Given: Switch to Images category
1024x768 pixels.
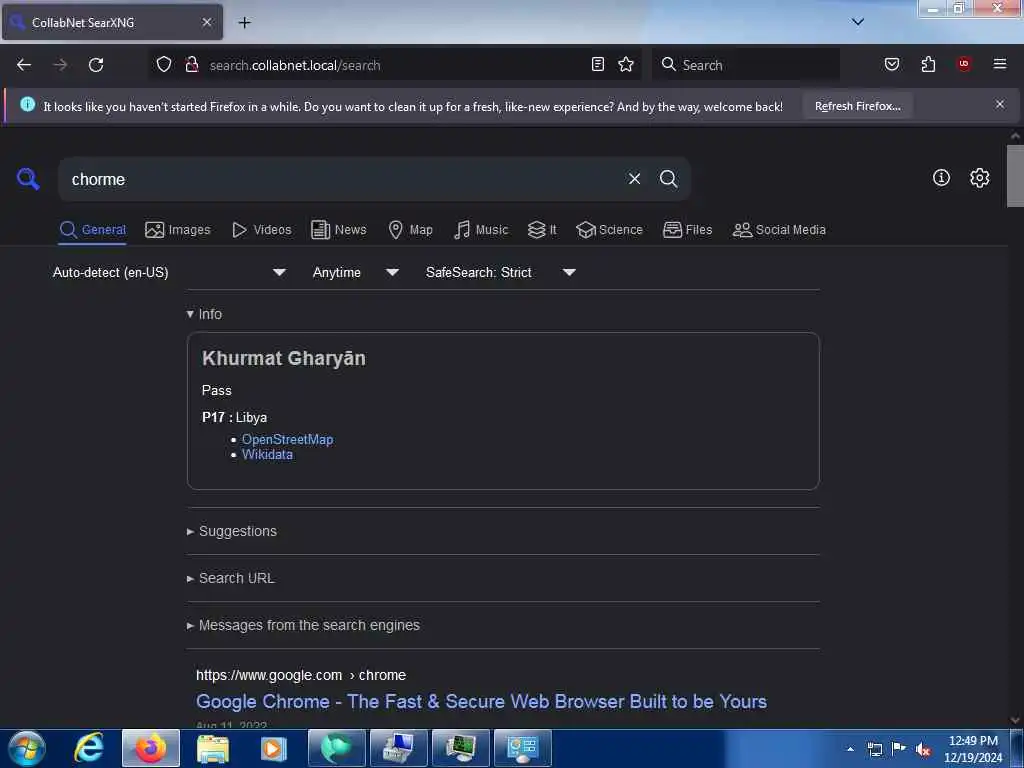Looking at the screenshot, I should point(178,230).
